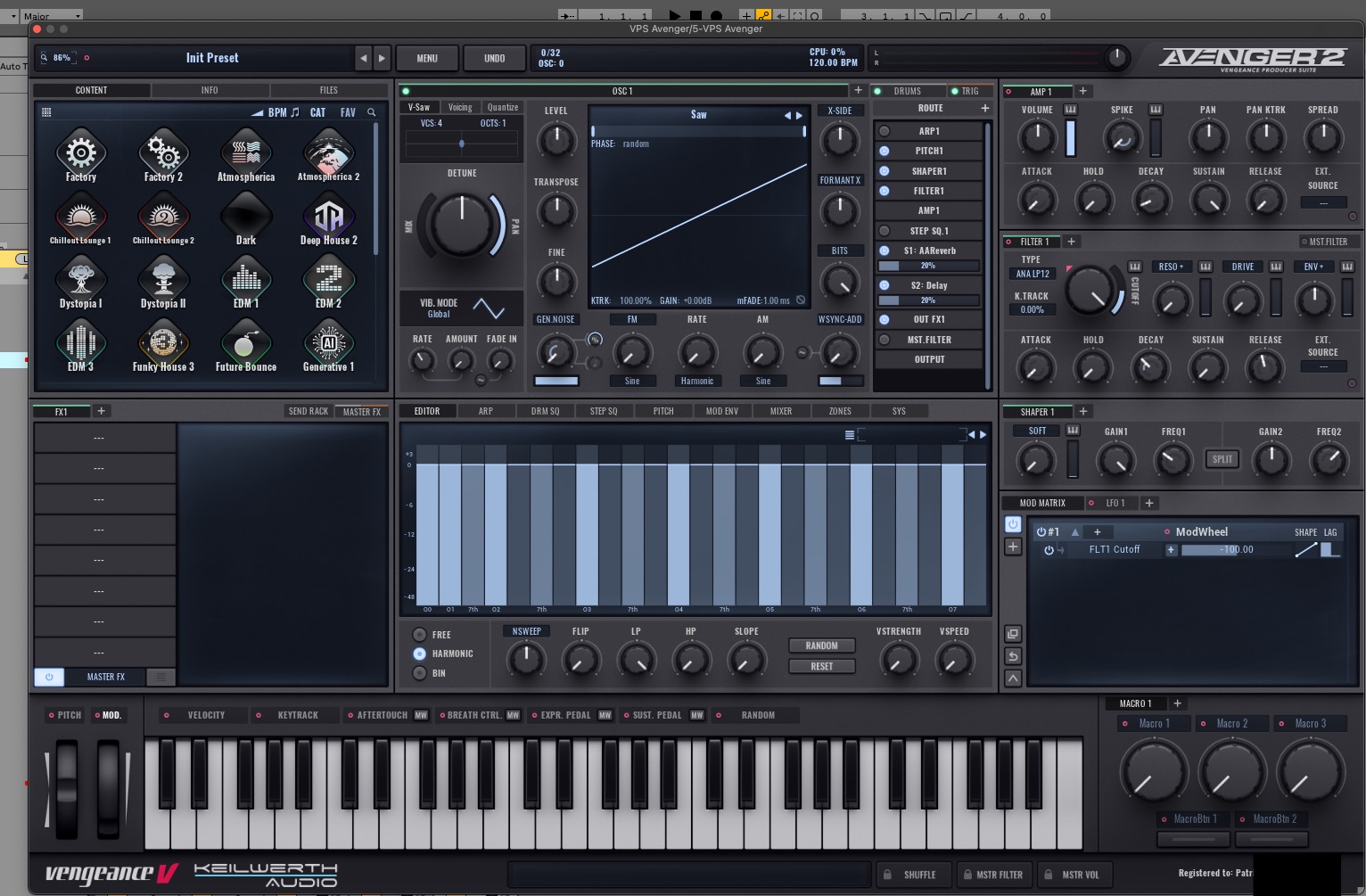This screenshot has width=1366, height=896.
Task: Adjust the FLT1 Cutoff mod amount slider
Action: coord(1237,550)
